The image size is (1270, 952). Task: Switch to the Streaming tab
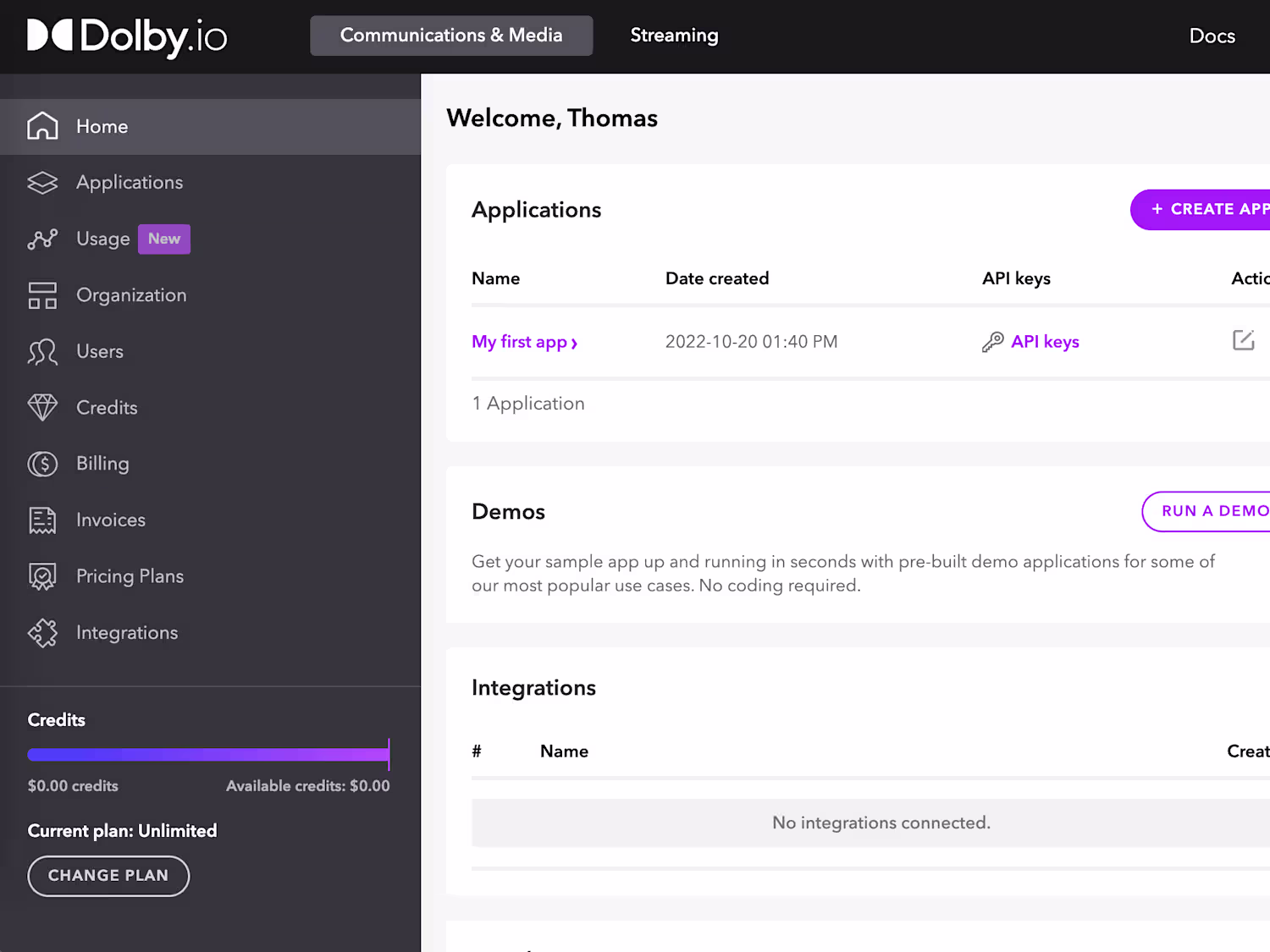click(x=674, y=36)
